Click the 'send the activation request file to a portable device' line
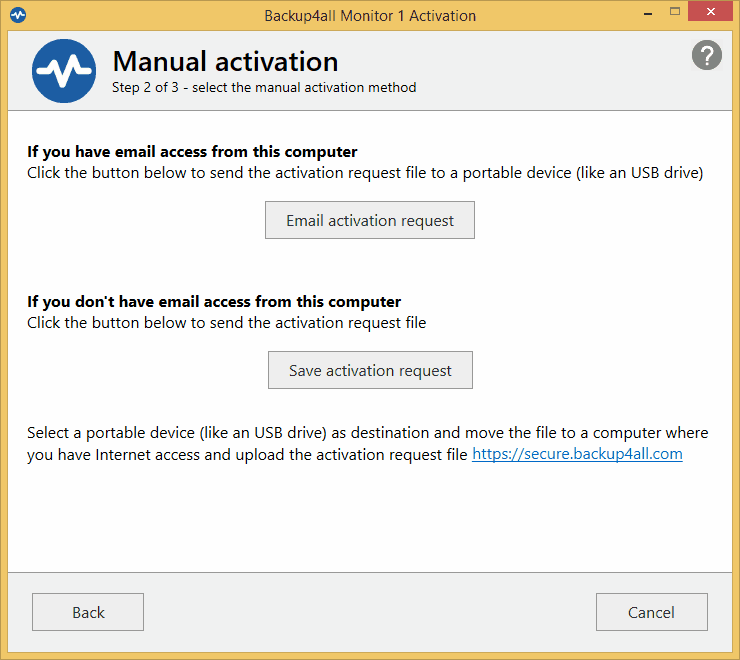Image resolution: width=740 pixels, height=660 pixels. point(365,173)
